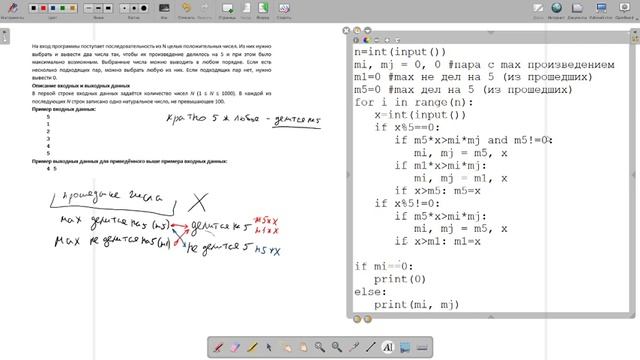640x360 pixels.
Task: Show the virtual keyboard
Action: [x=422, y=347]
